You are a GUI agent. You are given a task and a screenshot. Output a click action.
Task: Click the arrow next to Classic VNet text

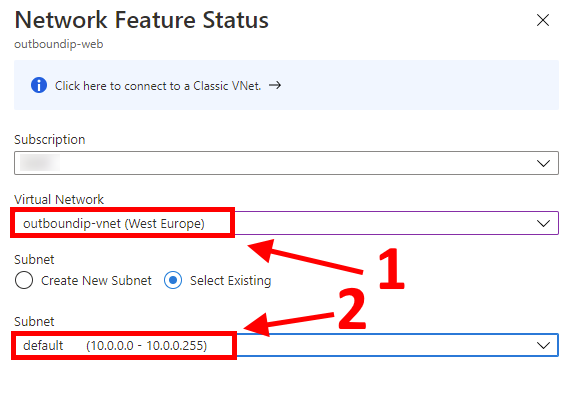tap(275, 85)
